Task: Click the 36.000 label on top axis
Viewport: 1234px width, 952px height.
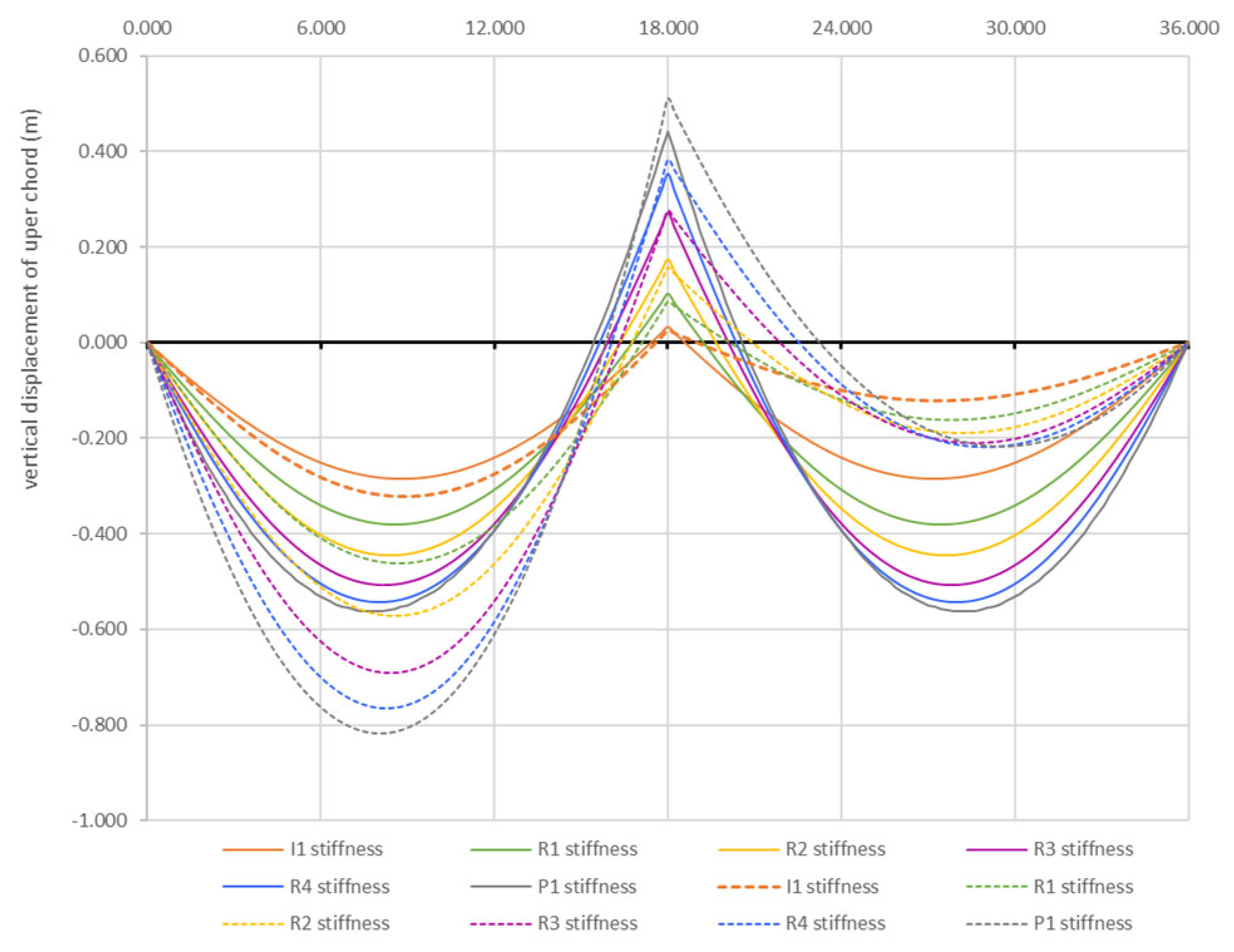Action: pyautogui.click(x=1189, y=28)
